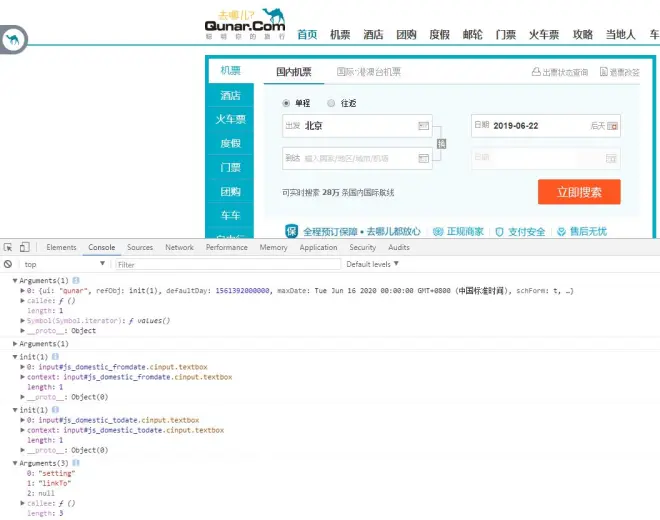Collapse the Arguments(3) console entry
Screen dimensions: 660x520
pos(15,463)
